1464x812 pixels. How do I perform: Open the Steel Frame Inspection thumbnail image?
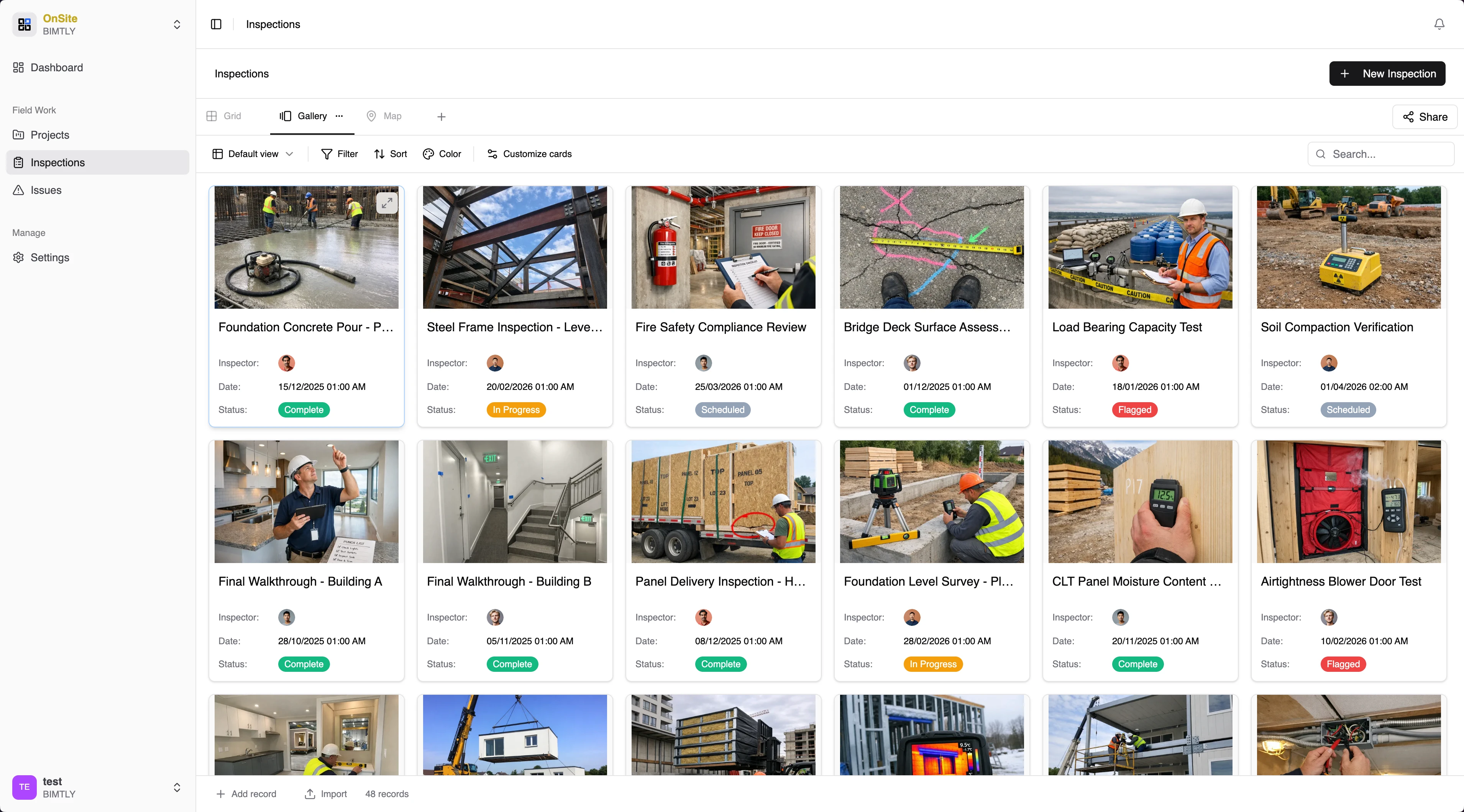[514, 247]
